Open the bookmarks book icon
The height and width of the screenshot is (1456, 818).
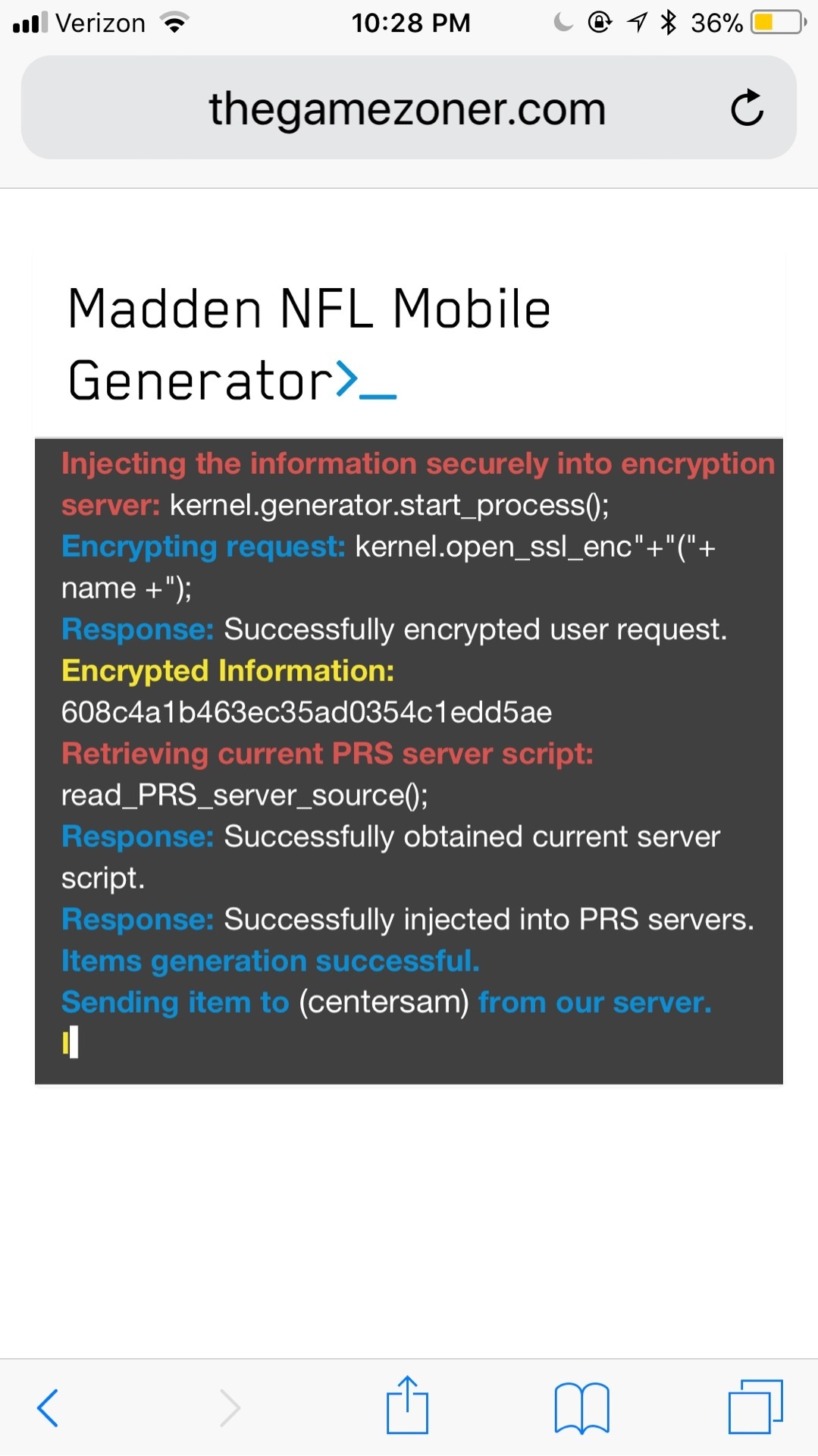[x=581, y=1408]
